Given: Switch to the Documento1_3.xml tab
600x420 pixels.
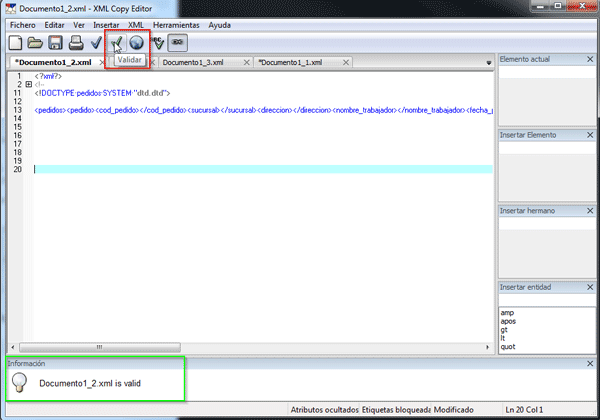Looking at the screenshot, I should click(x=194, y=62).
